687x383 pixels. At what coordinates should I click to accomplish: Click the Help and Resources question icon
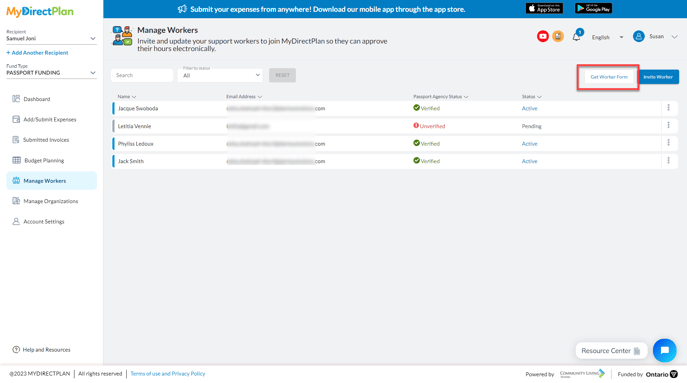[16, 349]
